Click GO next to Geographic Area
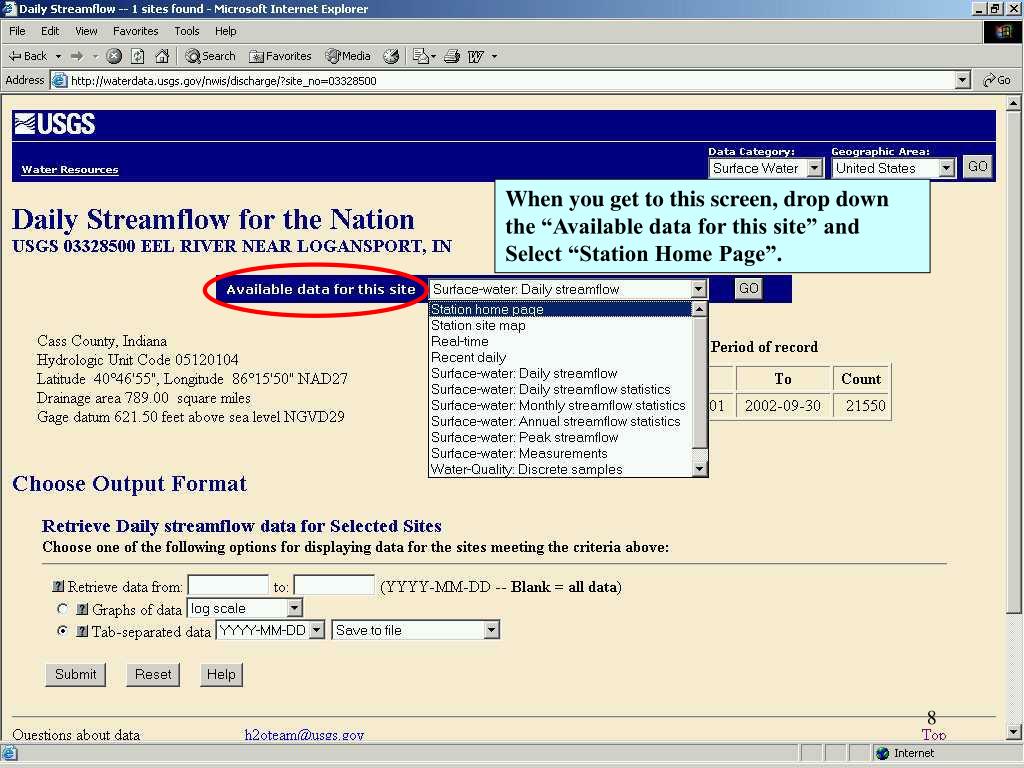This screenshot has height=768, width=1024. 978,167
